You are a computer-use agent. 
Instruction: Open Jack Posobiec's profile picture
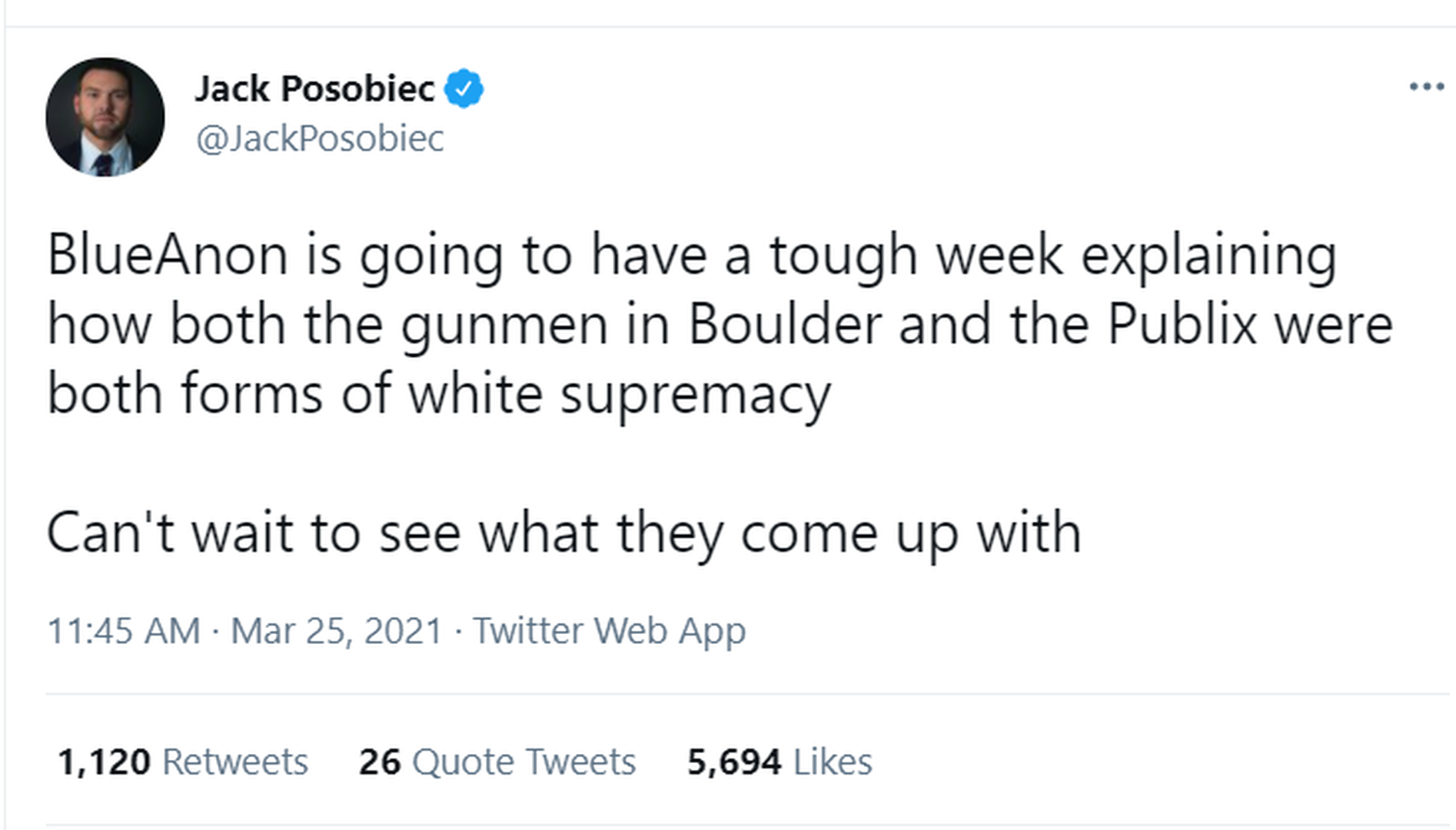pyautogui.click(x=105, y=117)
